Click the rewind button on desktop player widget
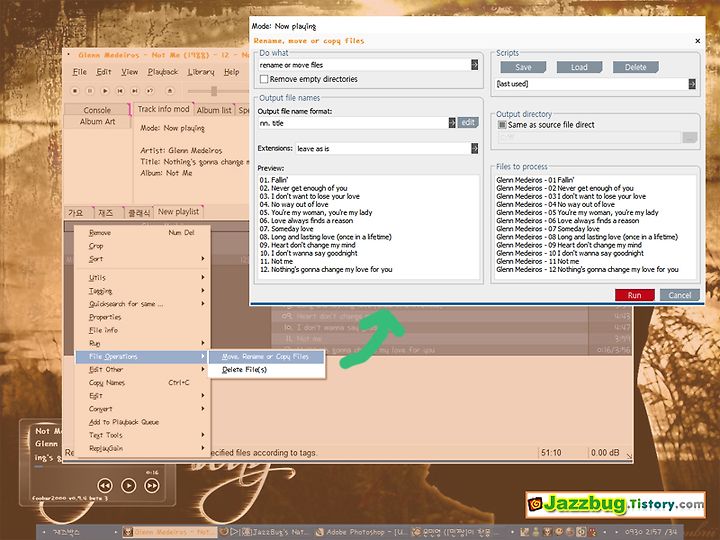This screenshot has width=720, height=540. tap(105, 485)
